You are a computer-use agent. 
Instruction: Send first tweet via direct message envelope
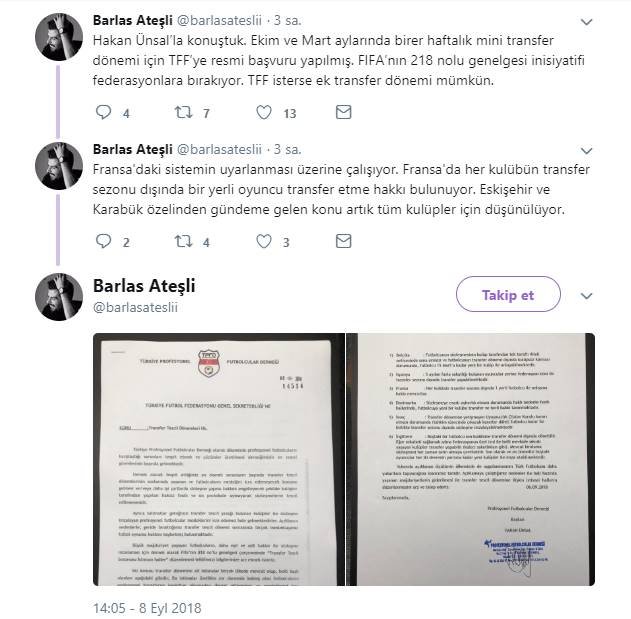tap(343, 112)
